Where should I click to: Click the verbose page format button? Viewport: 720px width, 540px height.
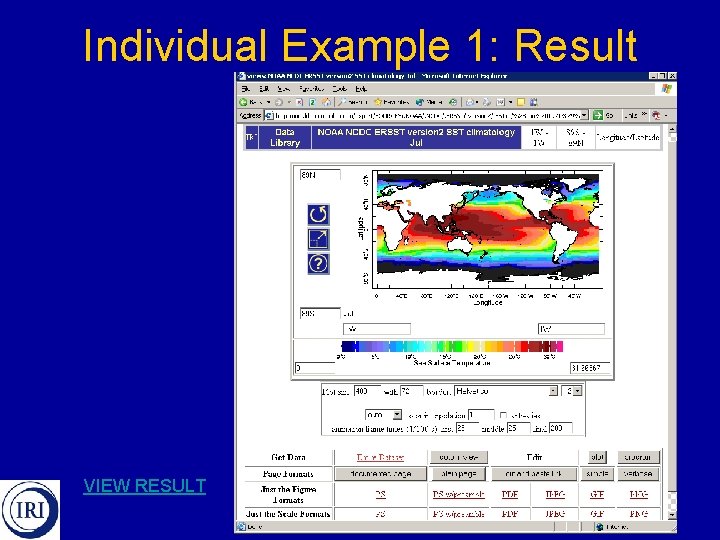(x=638, y=473)
